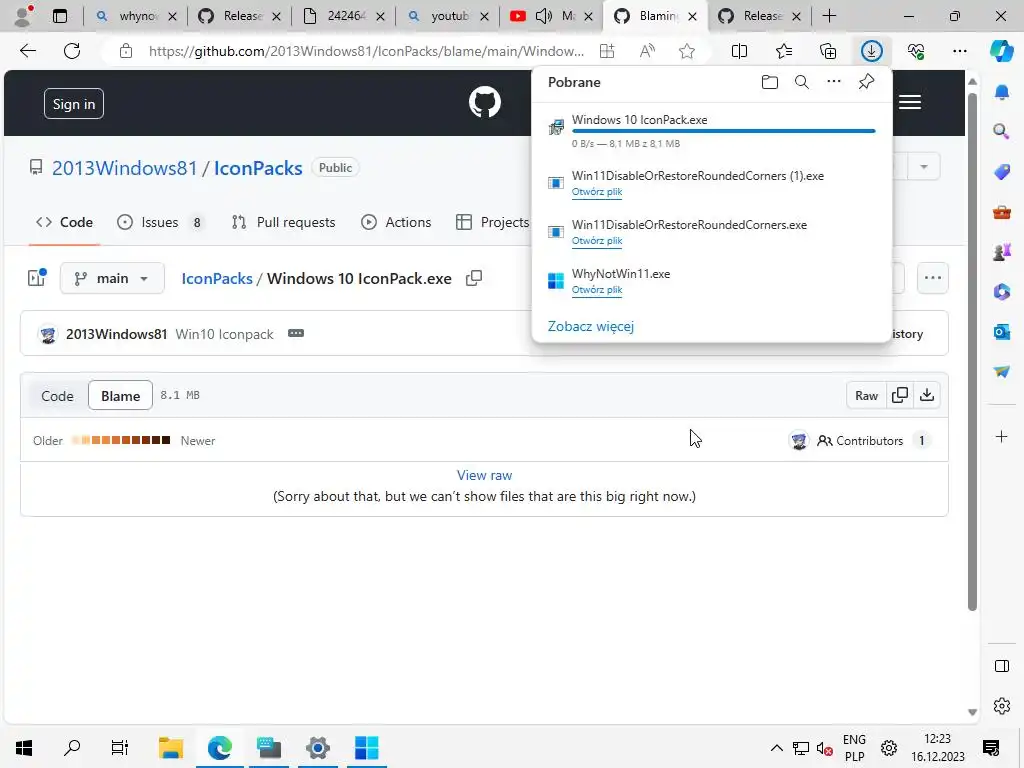Reload the current page
This screenshot has height=768, width=1024.
click(72, 51)
